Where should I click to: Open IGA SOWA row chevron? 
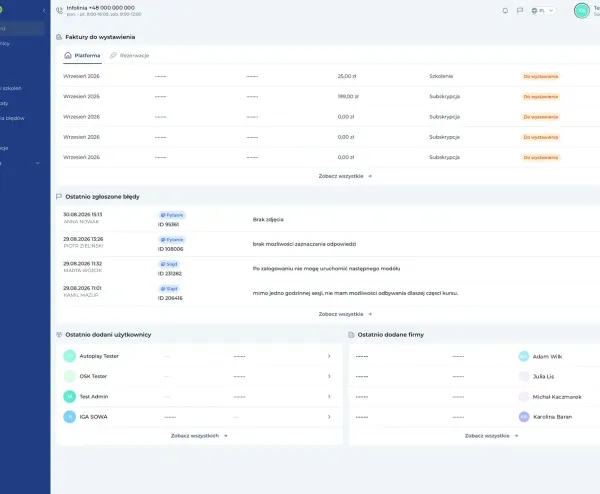(329, 417)
